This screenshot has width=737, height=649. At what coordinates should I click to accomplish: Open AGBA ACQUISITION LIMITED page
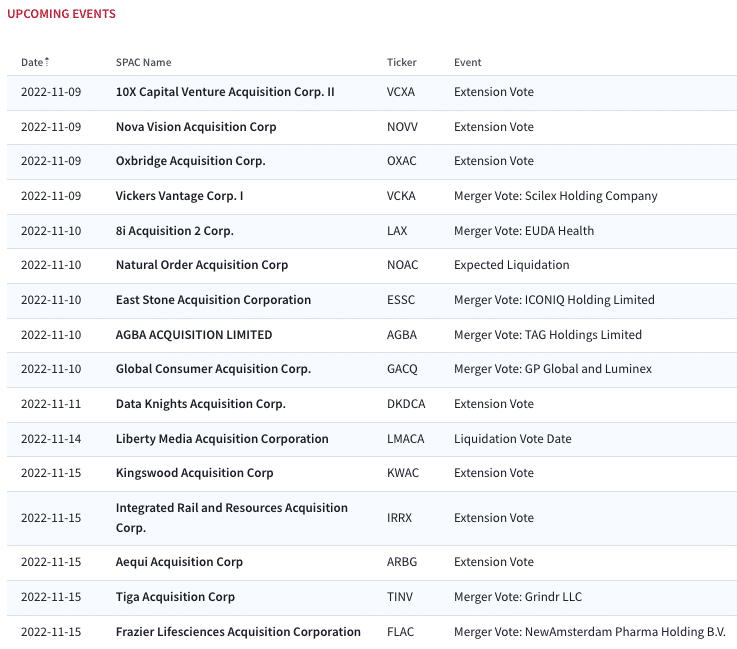[x=194, y=335]
